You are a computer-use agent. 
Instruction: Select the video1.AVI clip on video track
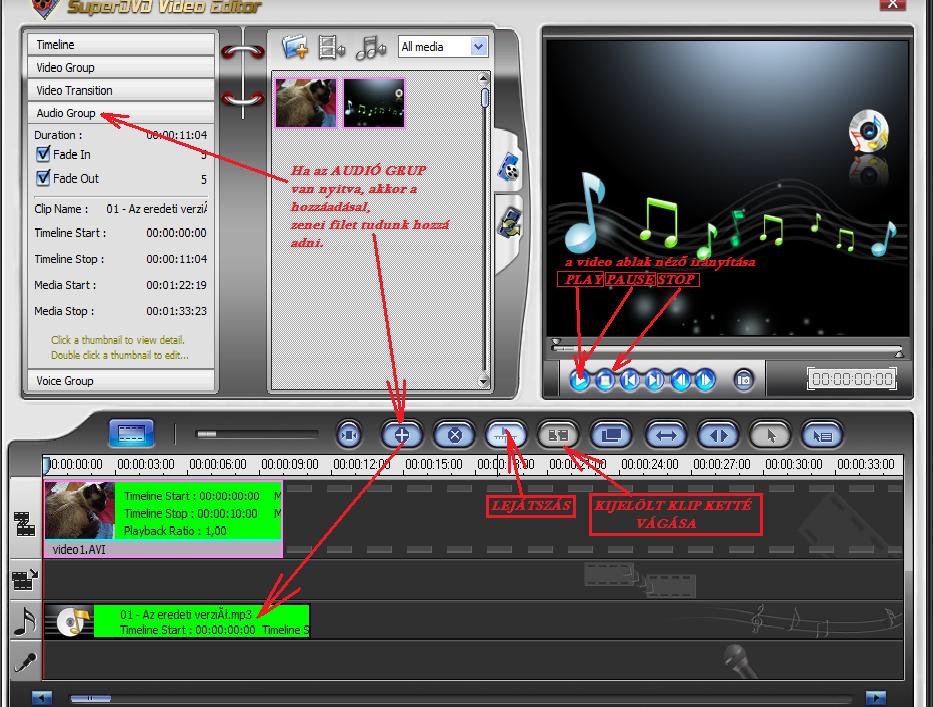point(163,519)
